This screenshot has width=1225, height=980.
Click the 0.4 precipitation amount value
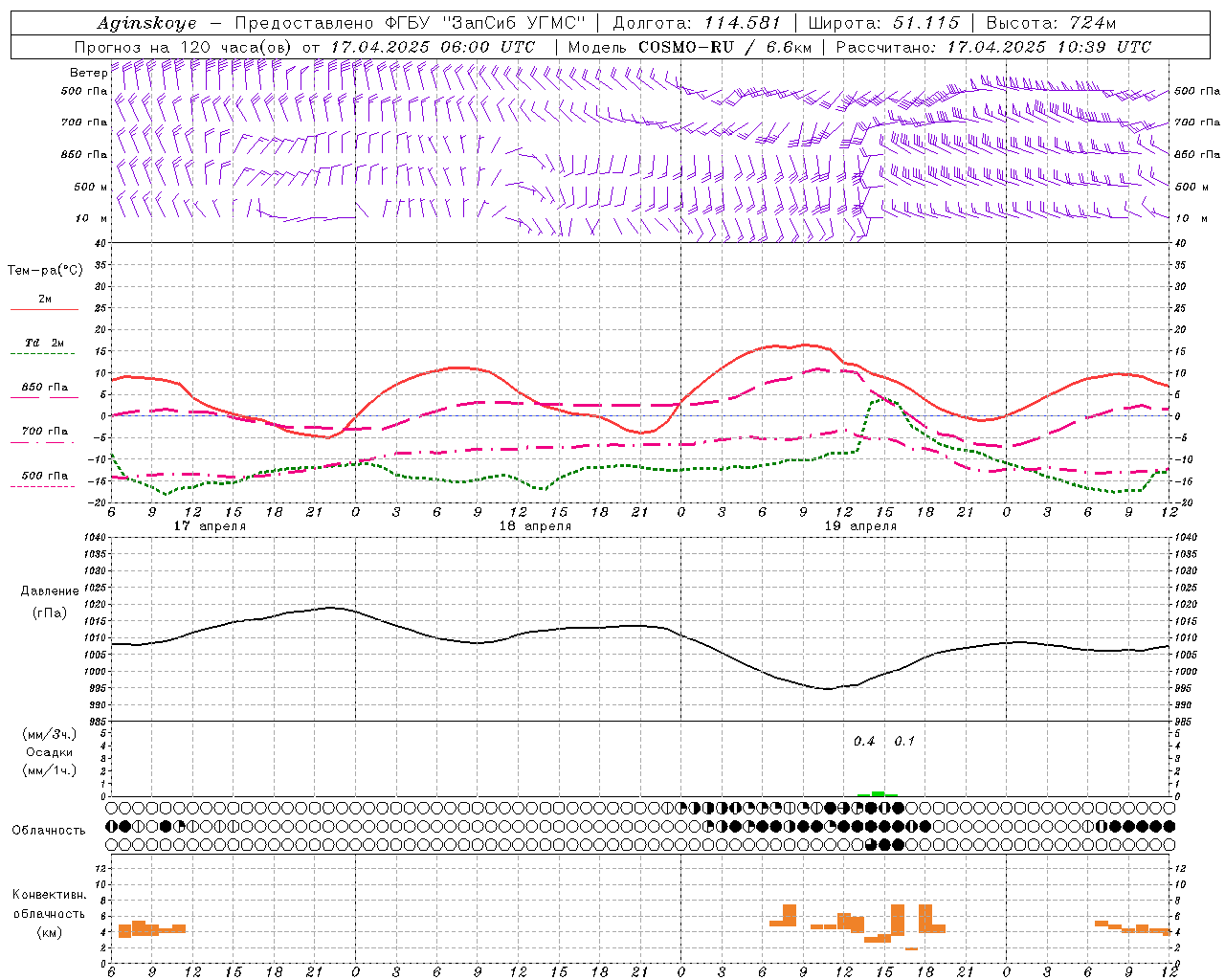(864, 742)
